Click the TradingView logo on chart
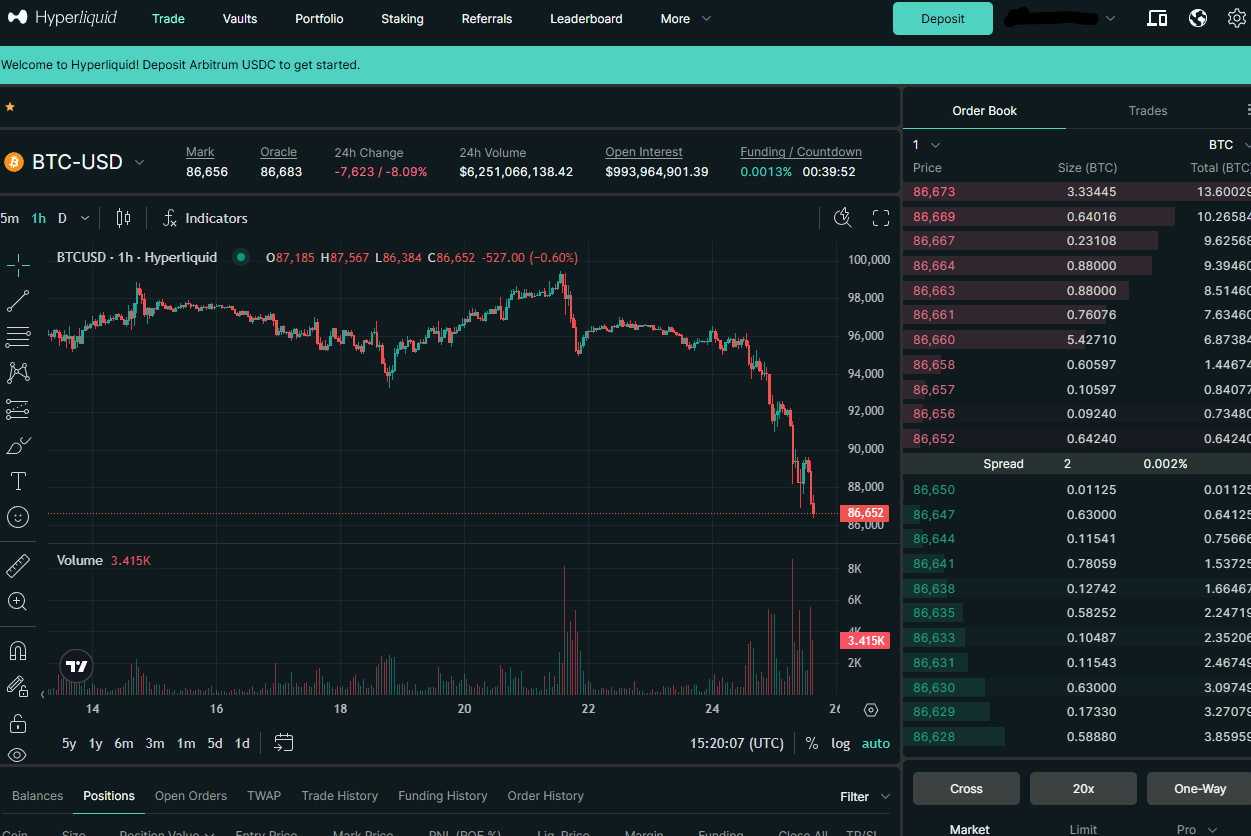The width and height of the screenshot is (1251, 836). [77, 666]
